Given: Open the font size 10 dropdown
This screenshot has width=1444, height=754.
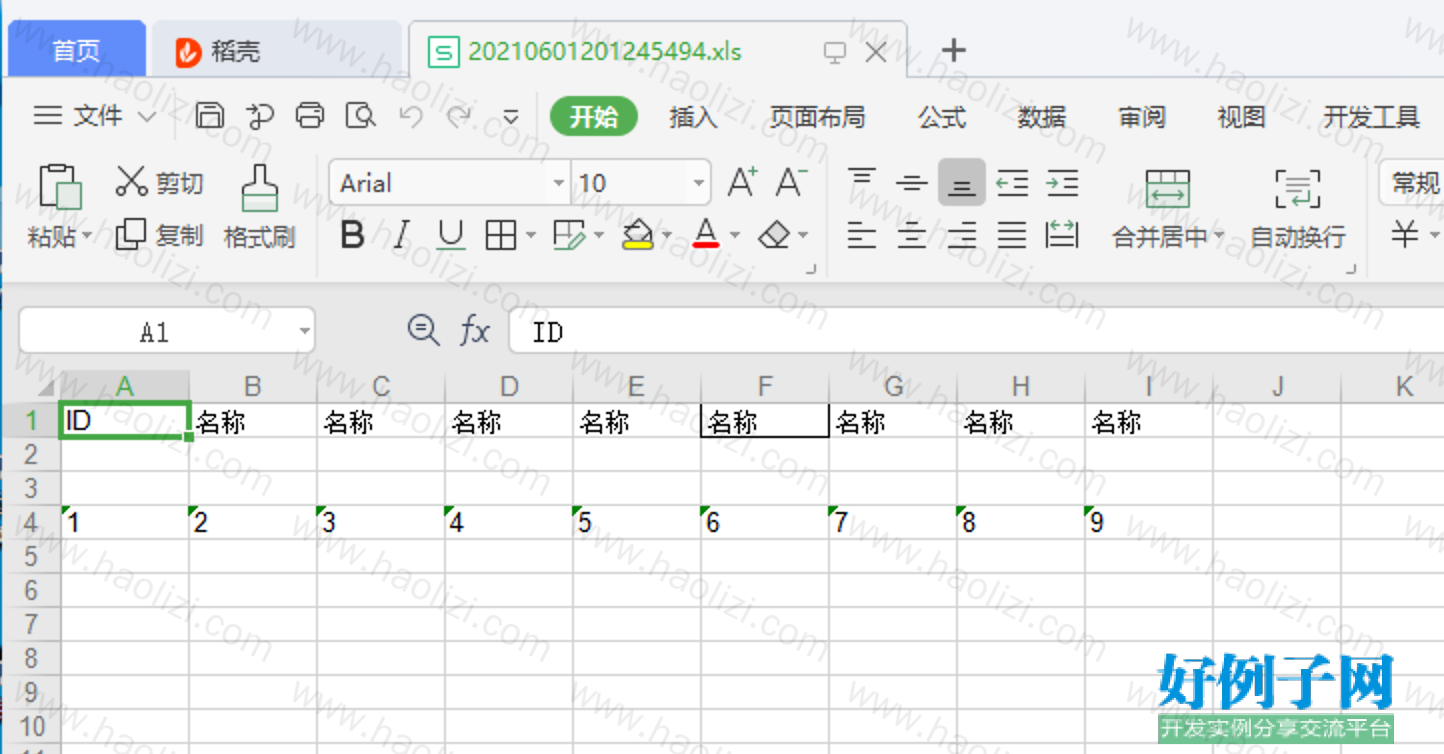Looking at the screenshot, I should pos(698,184).
